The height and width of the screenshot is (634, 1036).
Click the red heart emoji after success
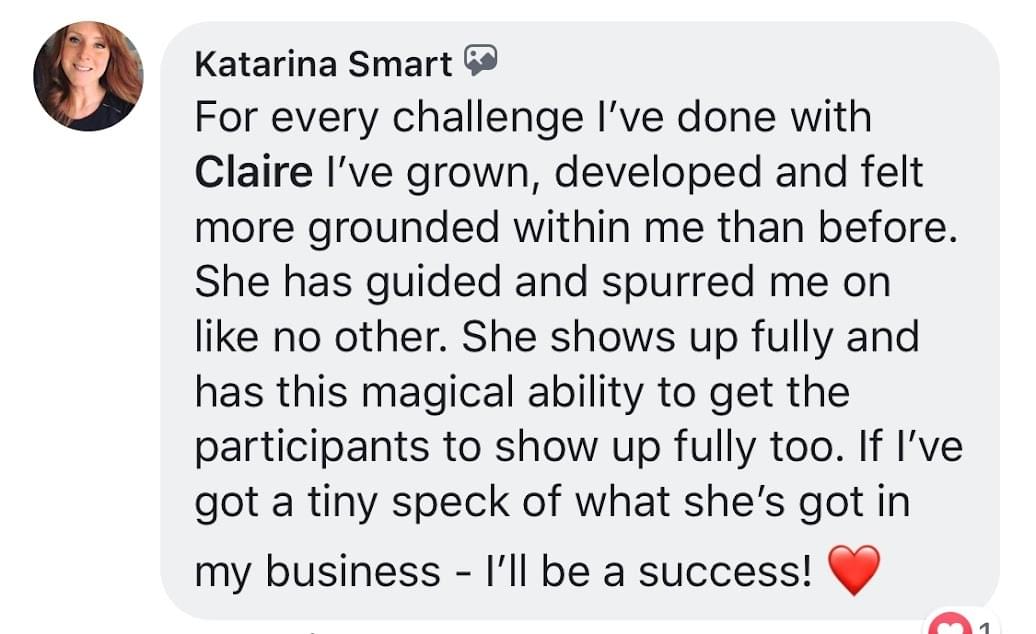tap(854, 570)
